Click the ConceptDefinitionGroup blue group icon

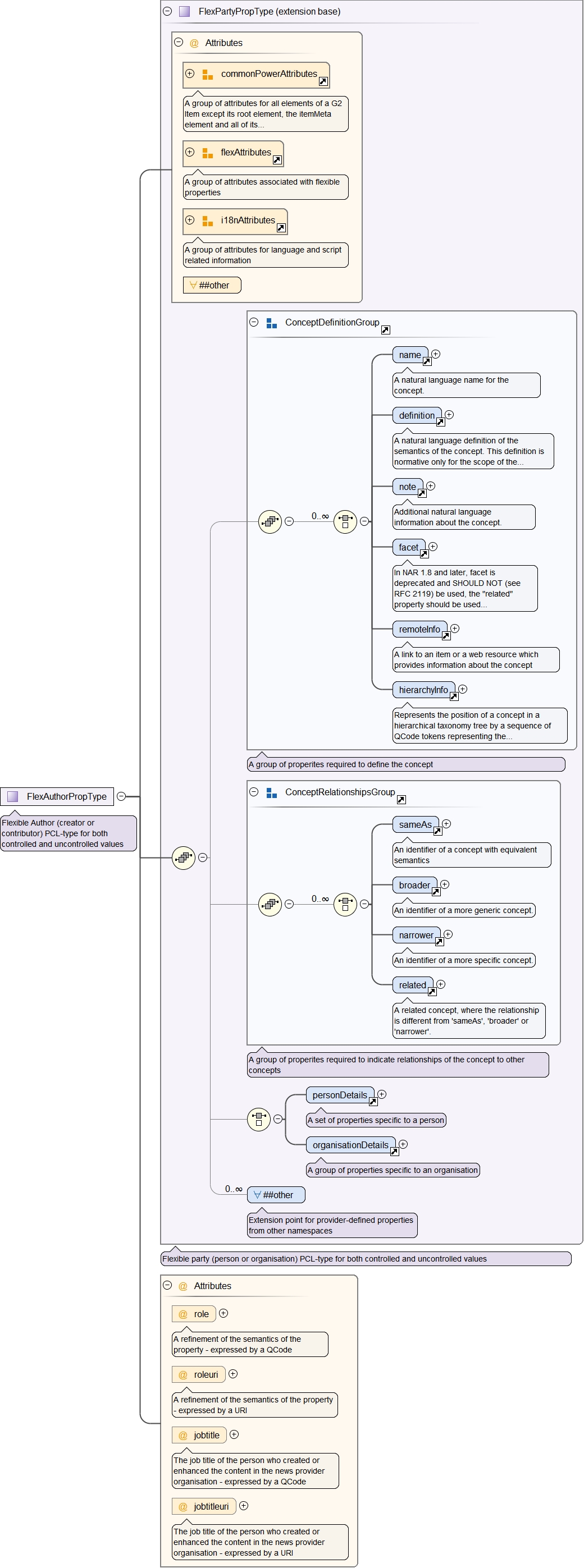(x=272, y=323)
